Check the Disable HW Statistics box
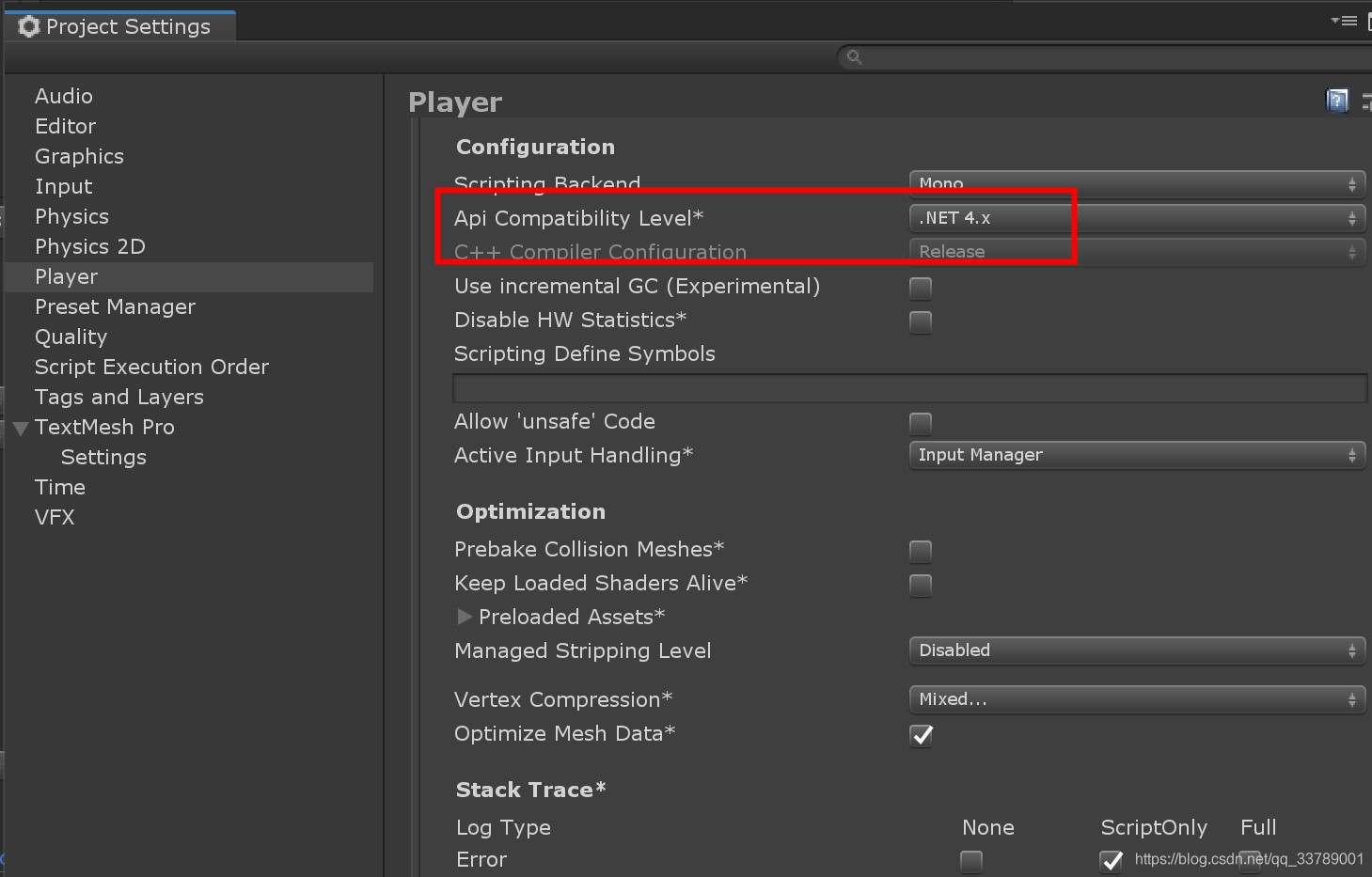Viewport: 1372px width, 877px height. coord(920,322)
